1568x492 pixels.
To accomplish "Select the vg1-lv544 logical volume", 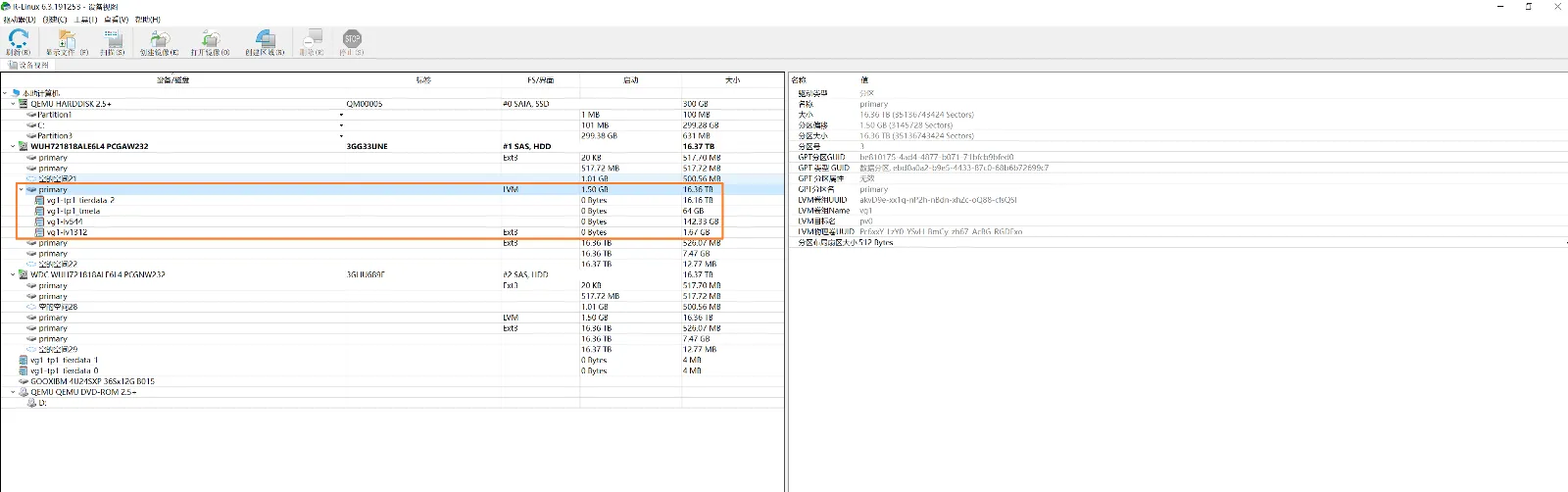I will coord(65,221).
